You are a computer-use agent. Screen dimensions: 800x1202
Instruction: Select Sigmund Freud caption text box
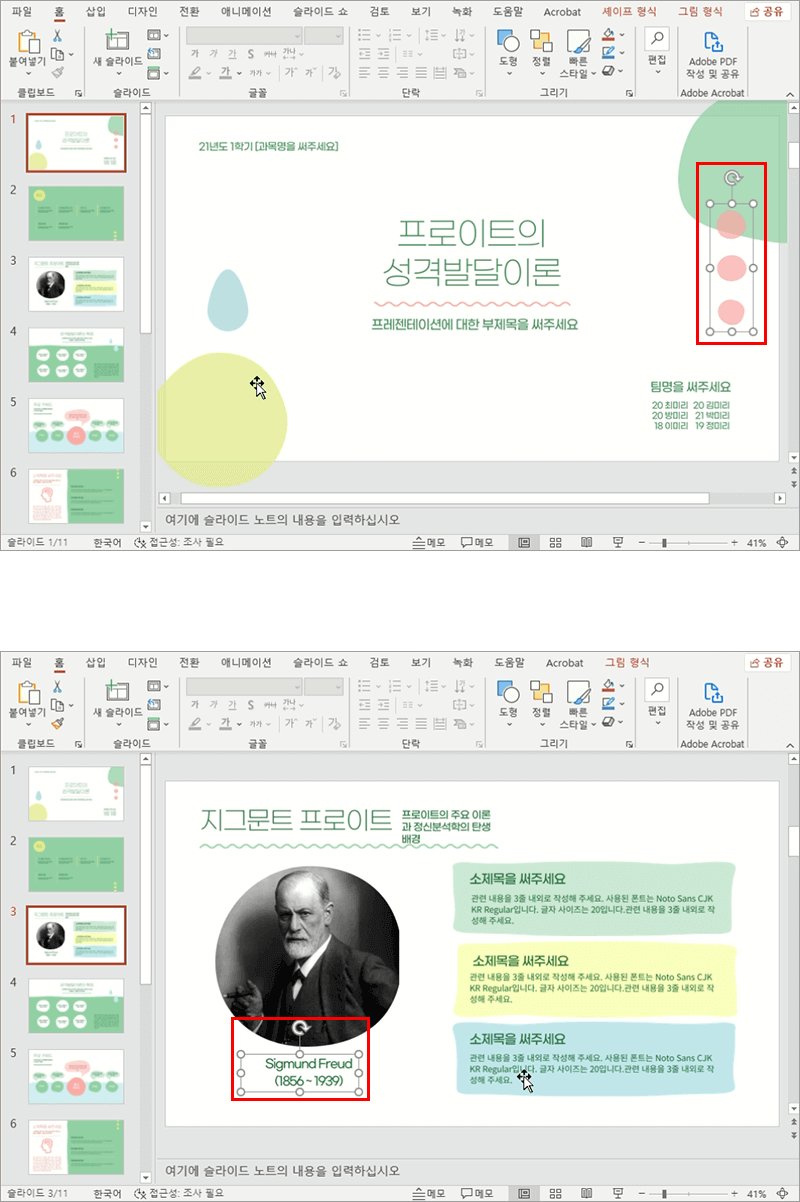tap(301, 1073)
